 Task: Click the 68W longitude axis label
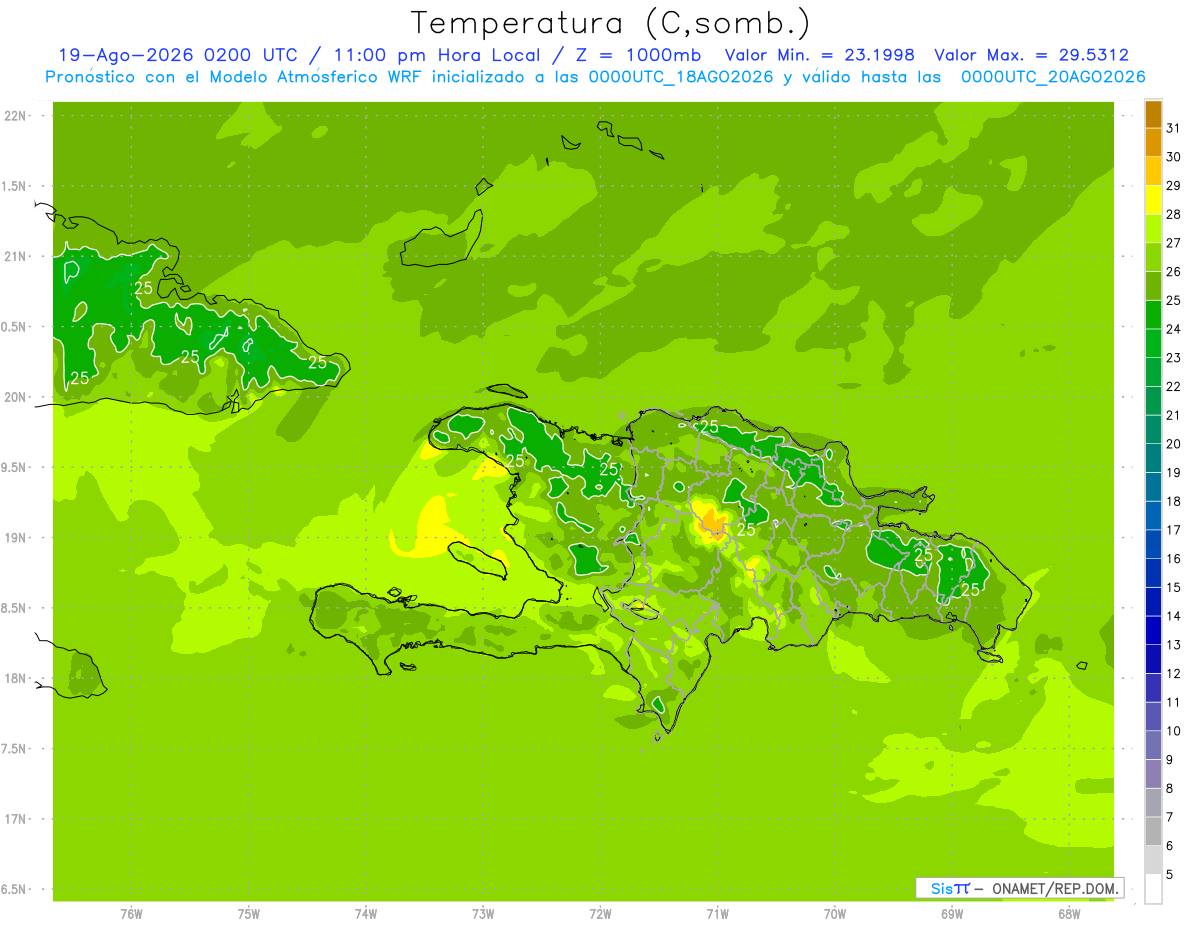point(1069,914)
